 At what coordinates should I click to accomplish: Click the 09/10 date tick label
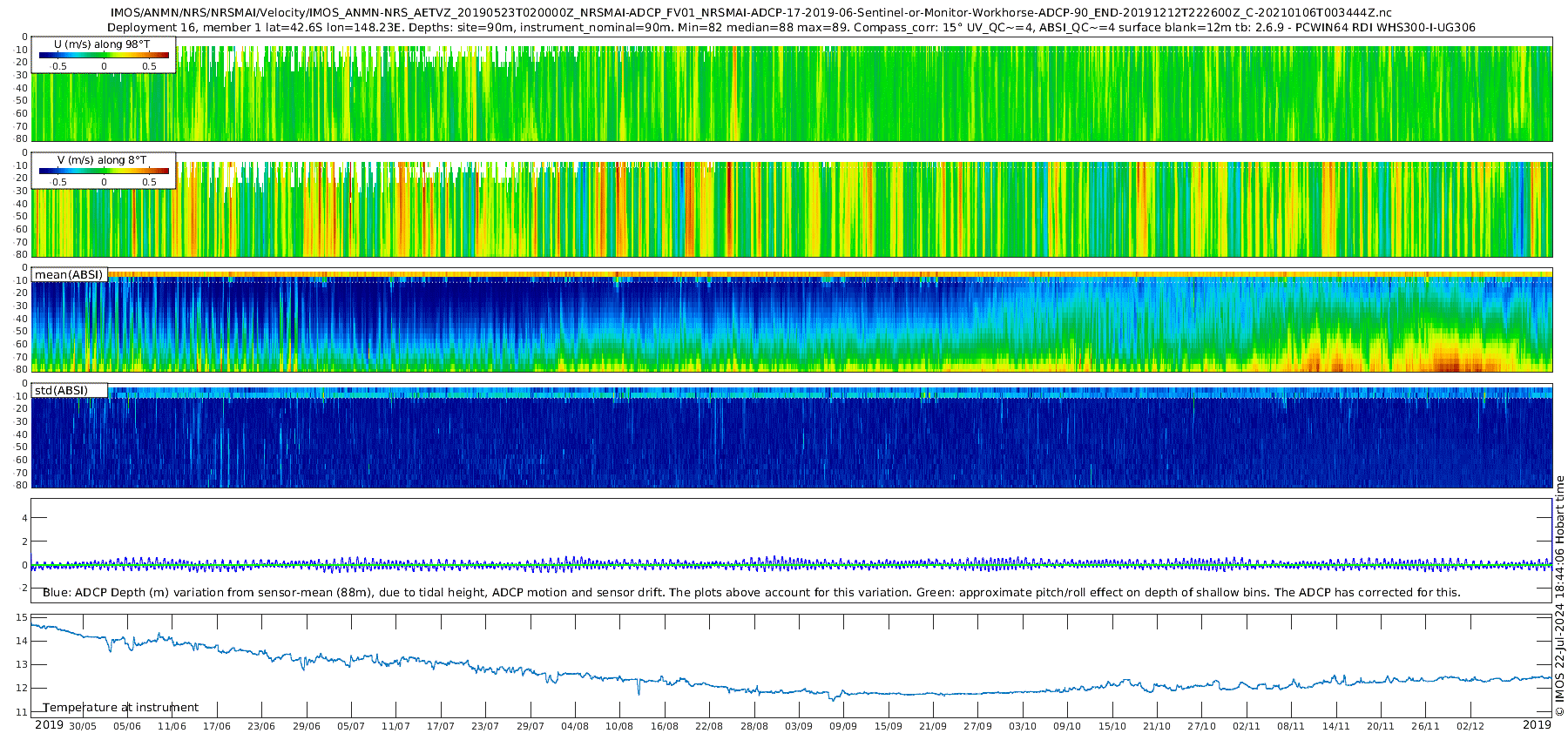(x=1067, y=726)
